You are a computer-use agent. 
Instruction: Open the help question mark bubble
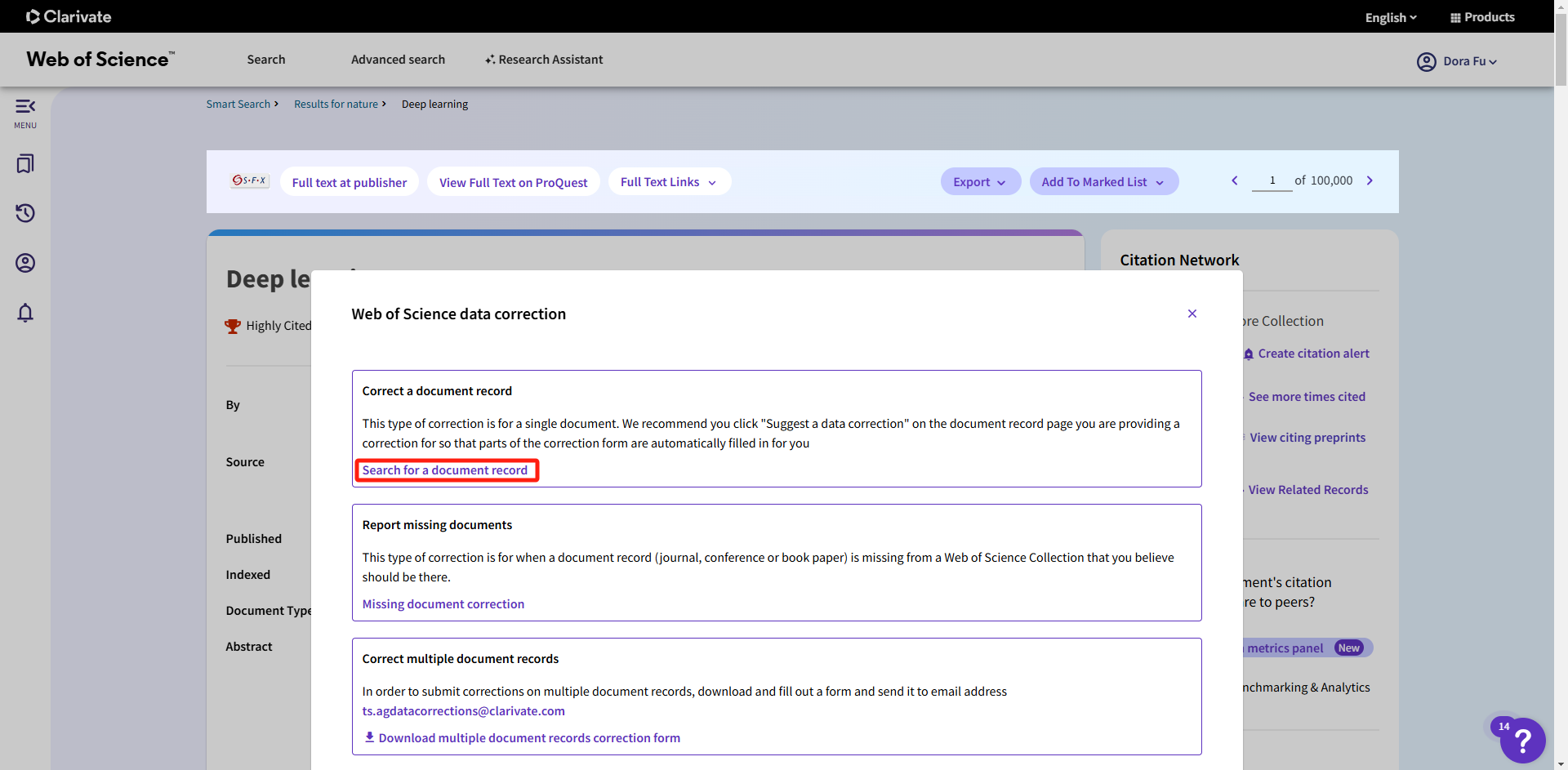[1522, 741]
